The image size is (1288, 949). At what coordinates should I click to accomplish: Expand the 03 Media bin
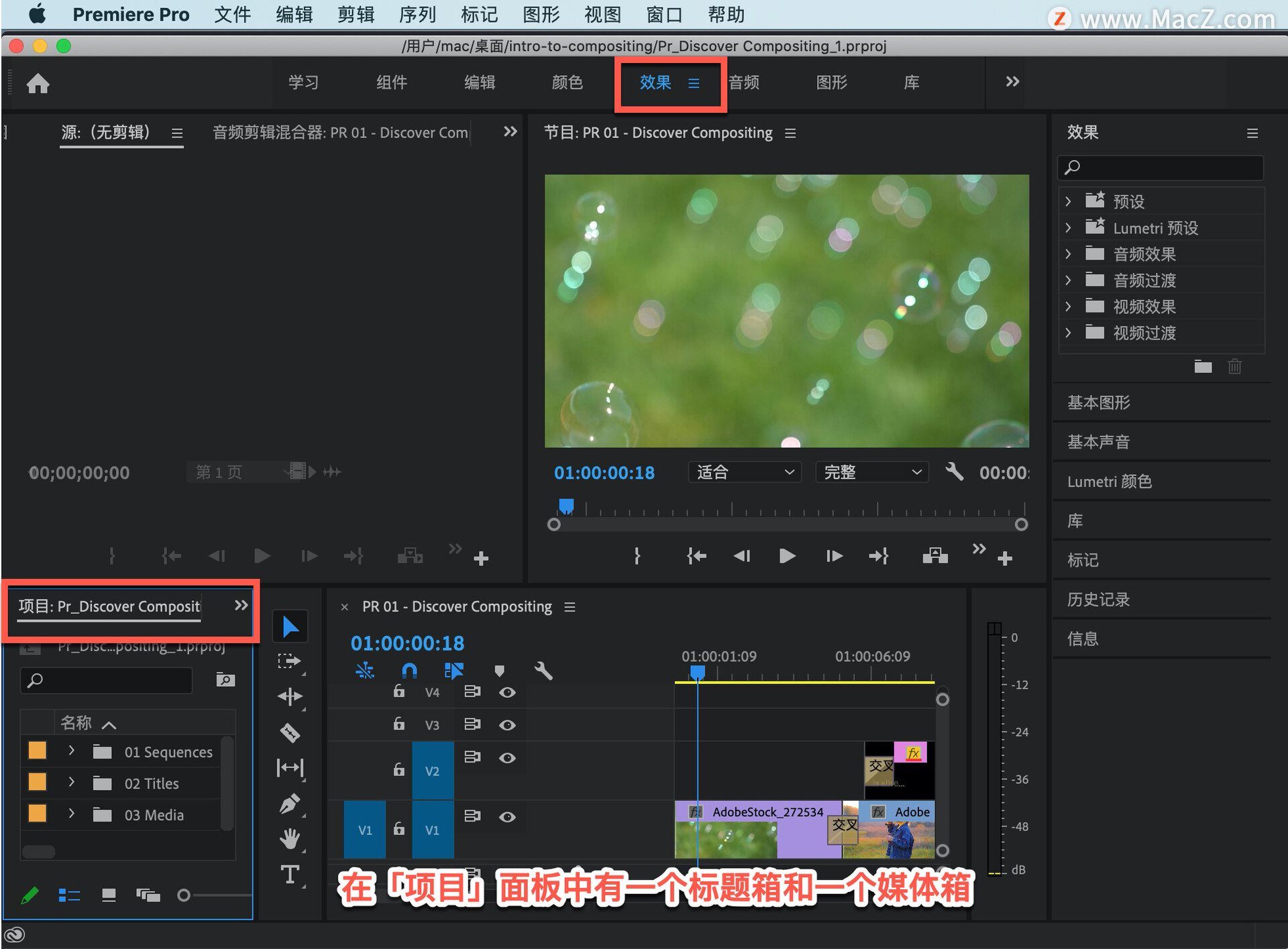[71, 814]
